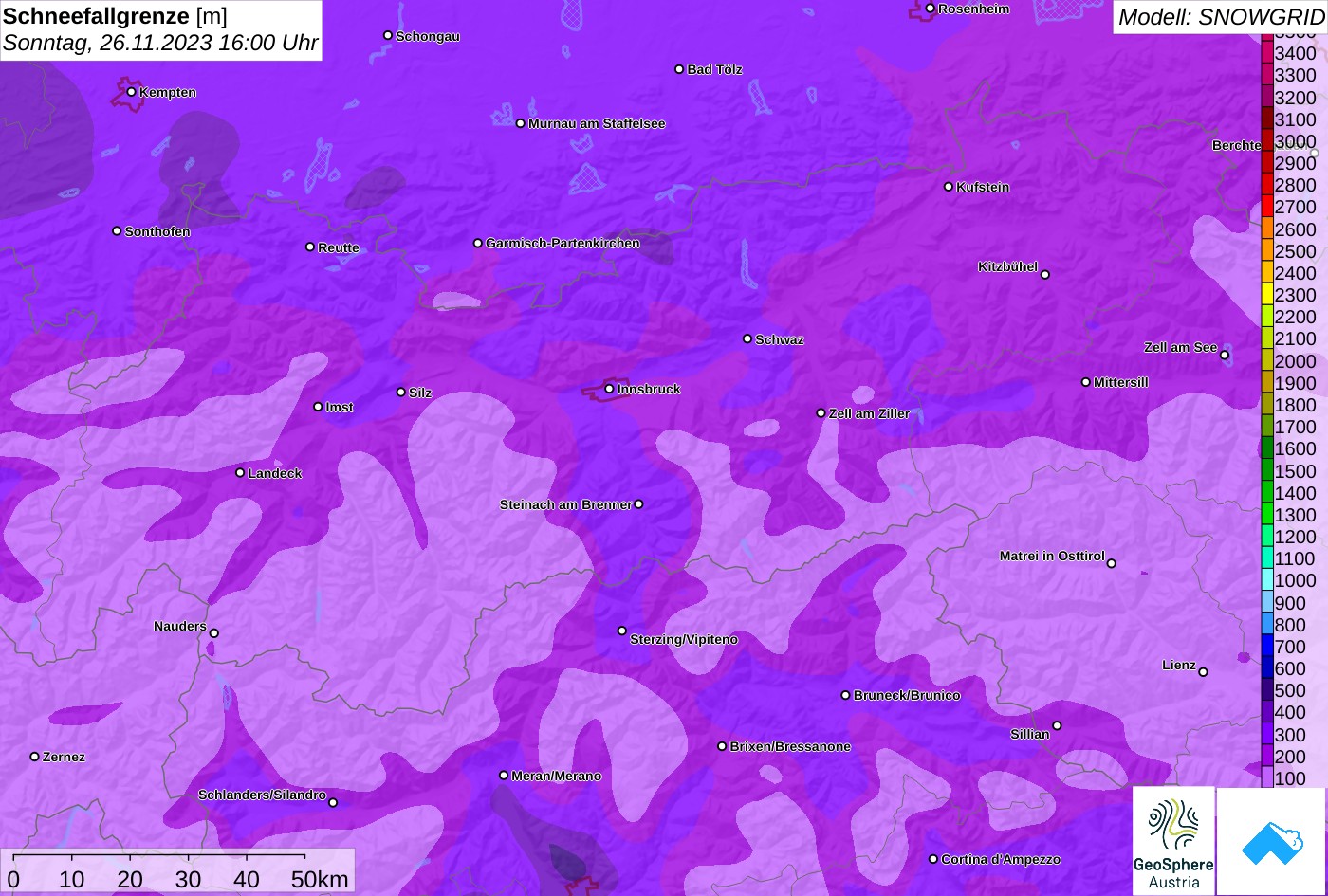Select the 1500 m green legend swatch
Image resolution: width=1328 pixels, height=896 pixels.
tap(1266, 470)
